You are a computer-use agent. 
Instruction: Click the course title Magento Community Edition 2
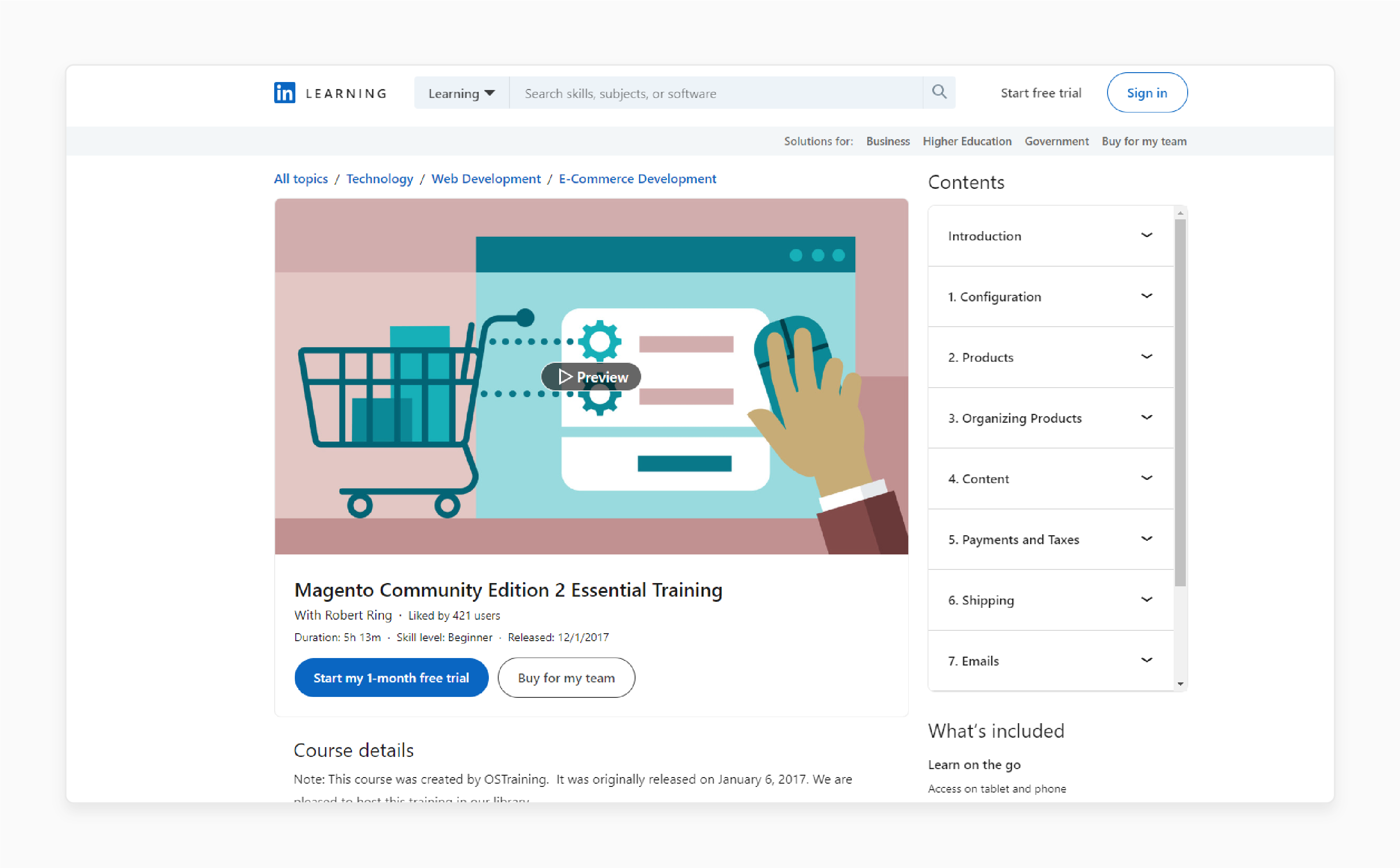coord(508,590)
